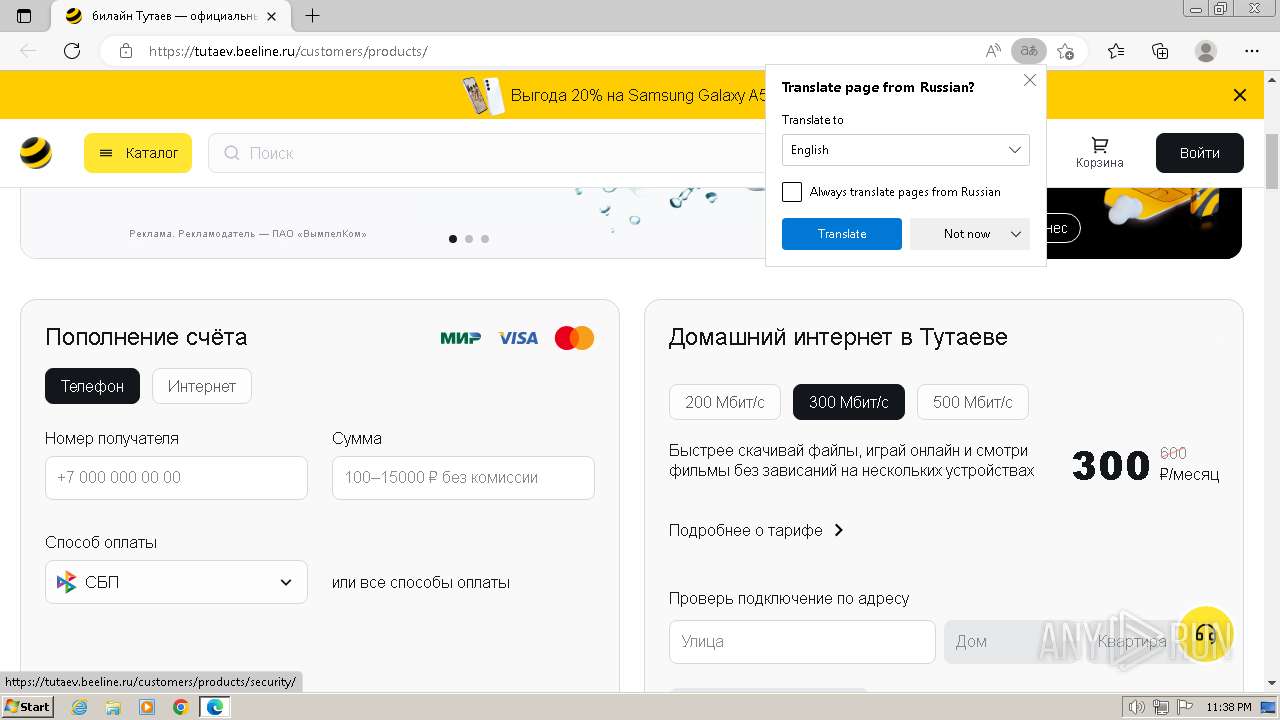Switch to the Телефон top-up tab
This screenshot has height=720, width=1280.
point(92,386)
